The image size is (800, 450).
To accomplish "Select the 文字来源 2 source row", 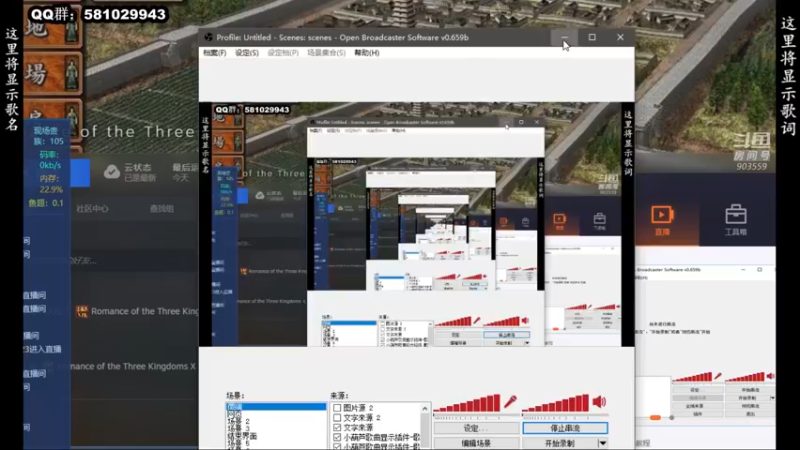I will point(377,418).
